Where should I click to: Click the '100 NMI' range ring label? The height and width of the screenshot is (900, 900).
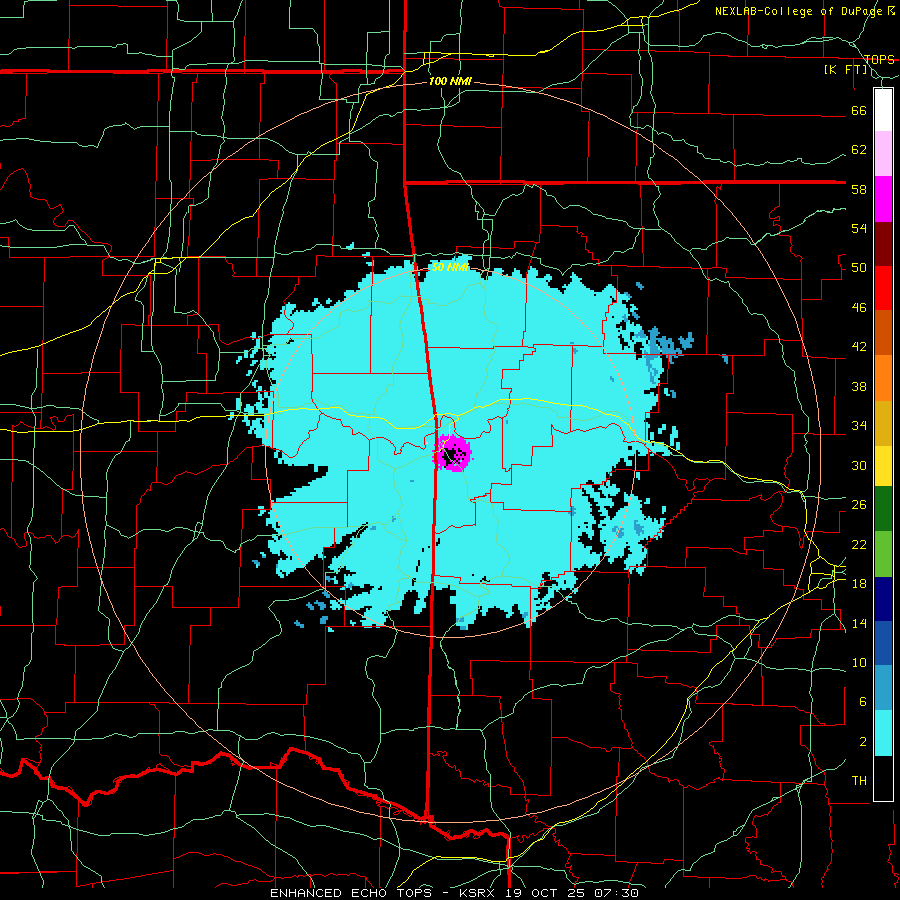tap(450, 82)
